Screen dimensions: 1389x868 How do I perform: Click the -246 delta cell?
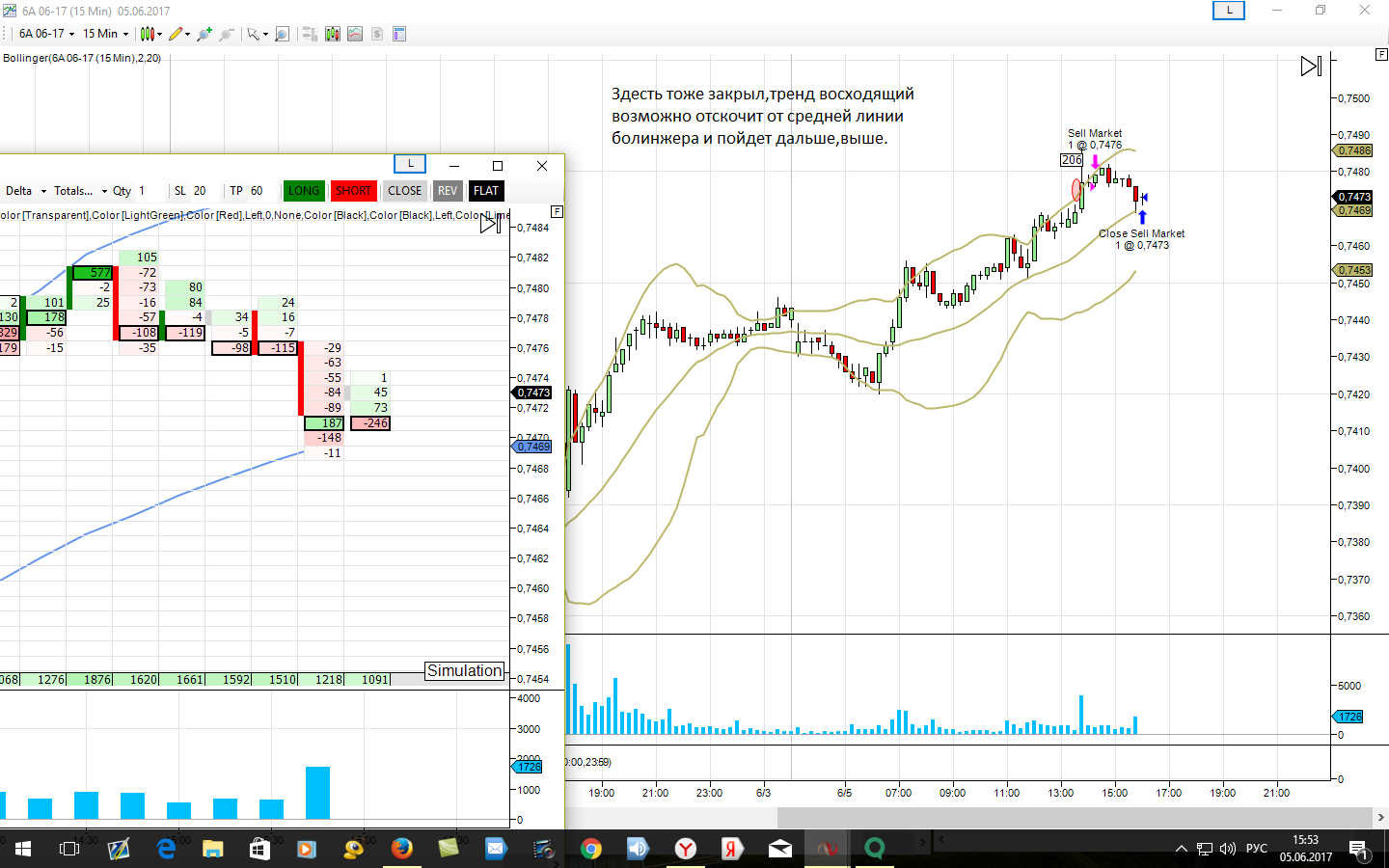(x=370, y=423)
